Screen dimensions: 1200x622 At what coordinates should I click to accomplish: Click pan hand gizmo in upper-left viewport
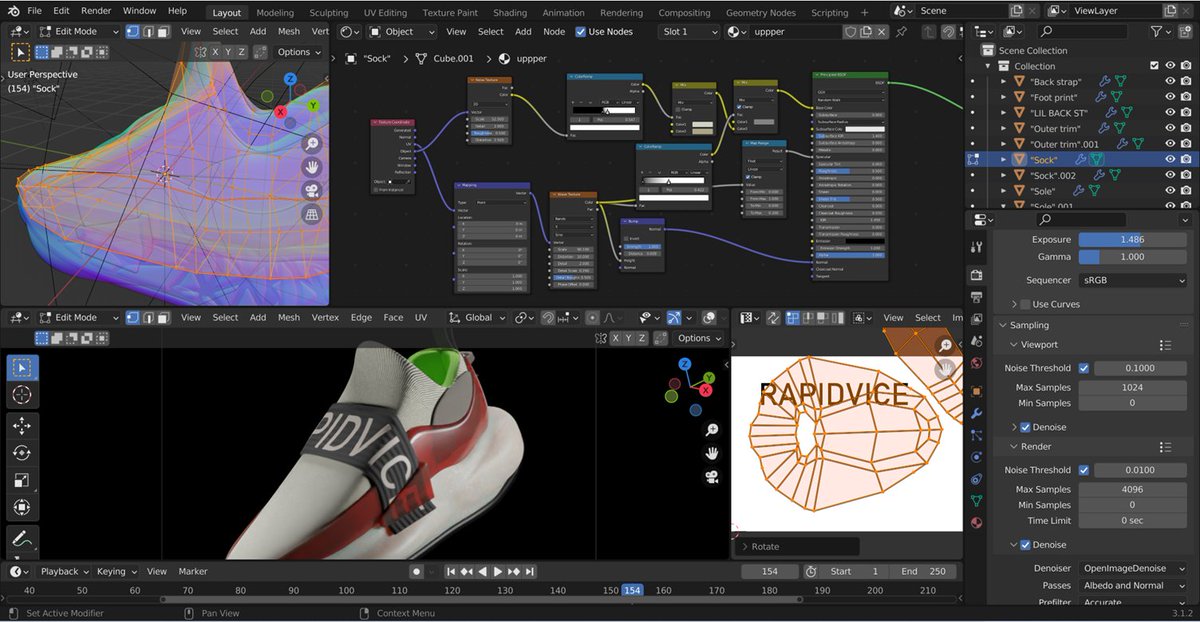[x=312, y=167]
